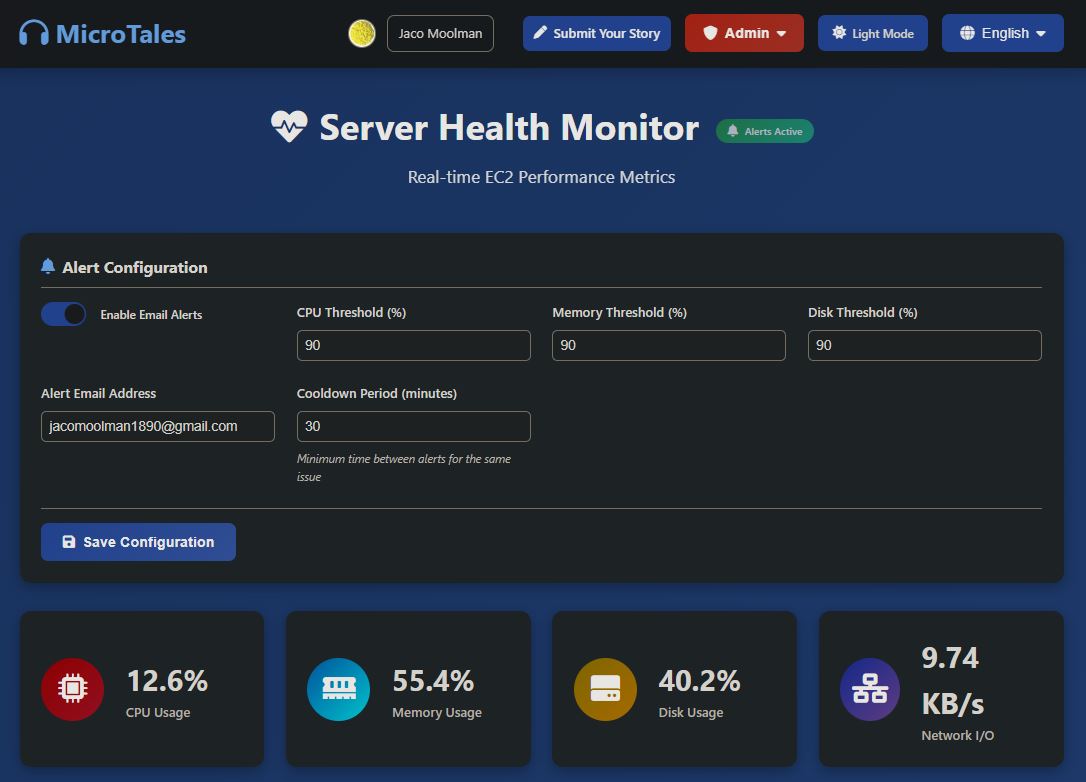Screen dimensions: 1086x782
Task: Click the yellow user avatar icon
Action: (361, 33)
